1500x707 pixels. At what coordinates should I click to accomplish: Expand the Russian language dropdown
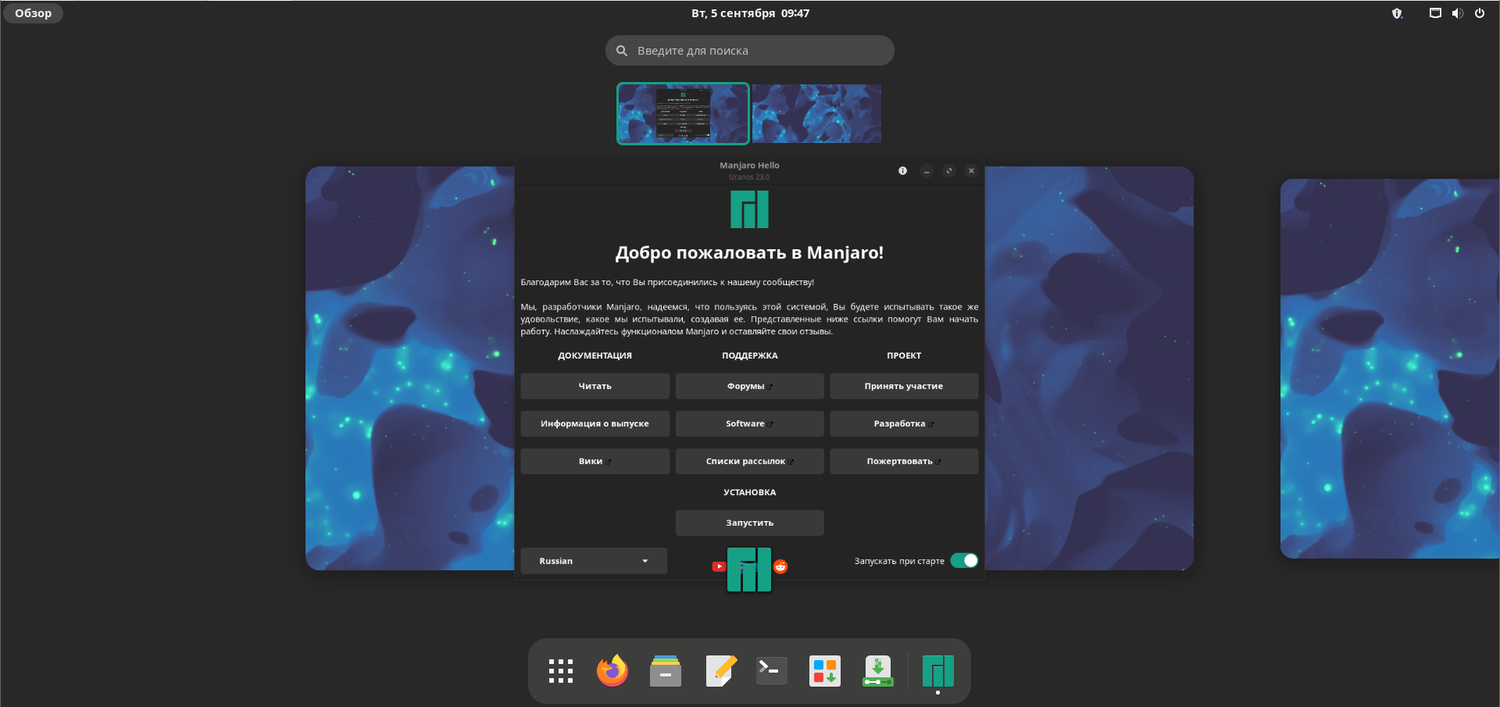pos(594,561)
